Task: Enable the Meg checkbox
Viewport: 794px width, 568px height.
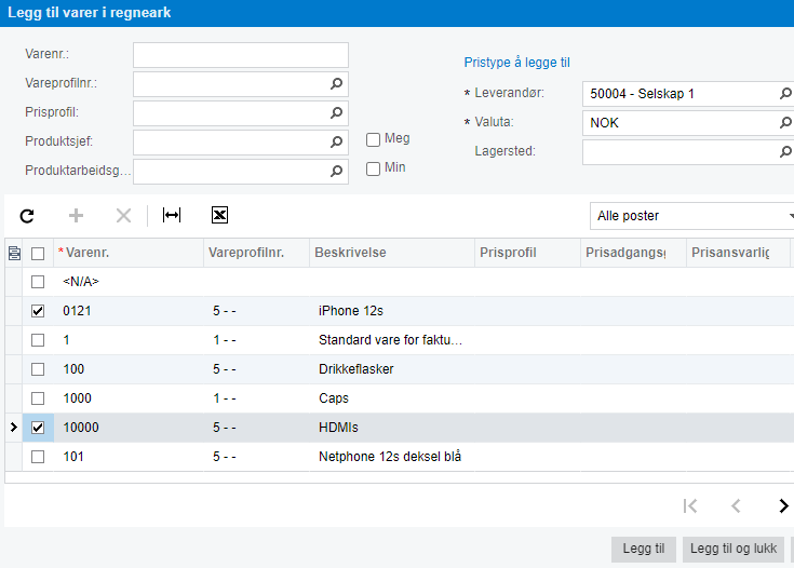Action: click(373, 140)
